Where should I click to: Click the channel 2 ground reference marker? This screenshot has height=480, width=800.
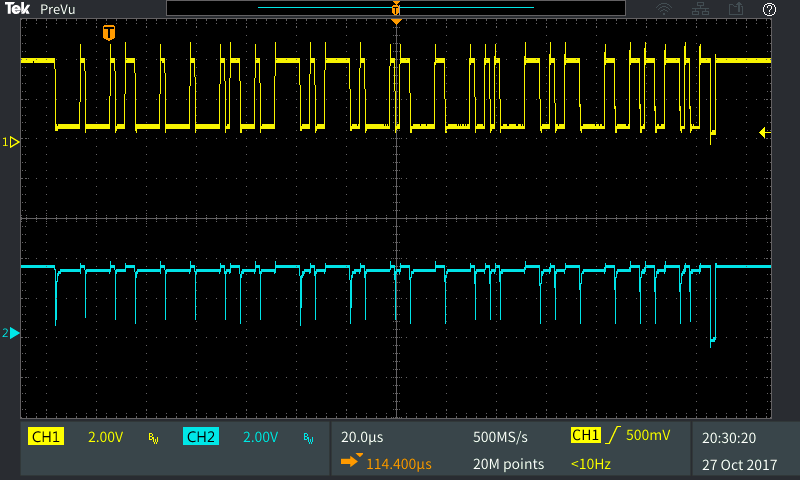coord(12,333)
